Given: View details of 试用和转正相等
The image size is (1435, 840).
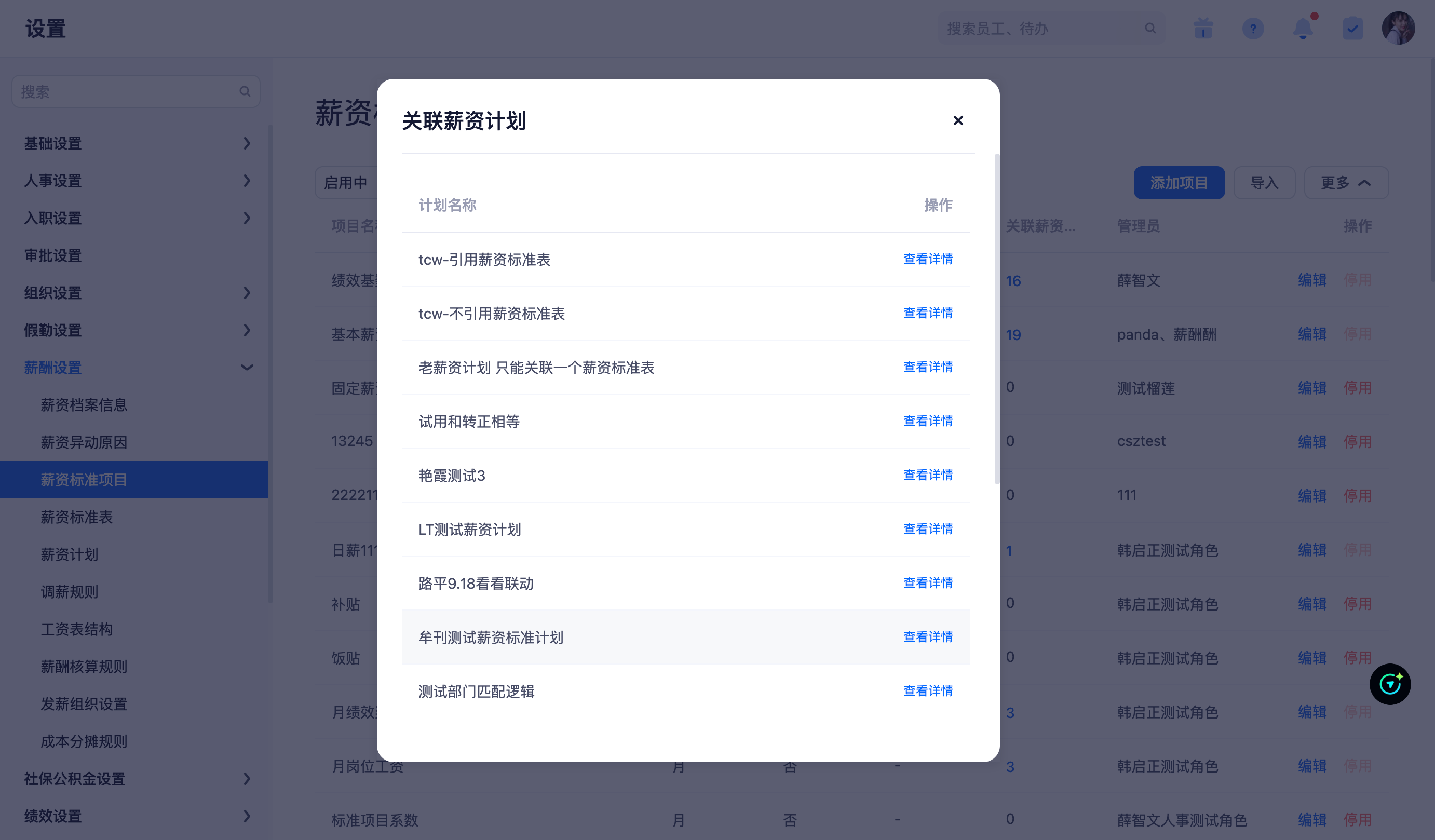Looking at the screenshot, I should [x=928, y=421].
